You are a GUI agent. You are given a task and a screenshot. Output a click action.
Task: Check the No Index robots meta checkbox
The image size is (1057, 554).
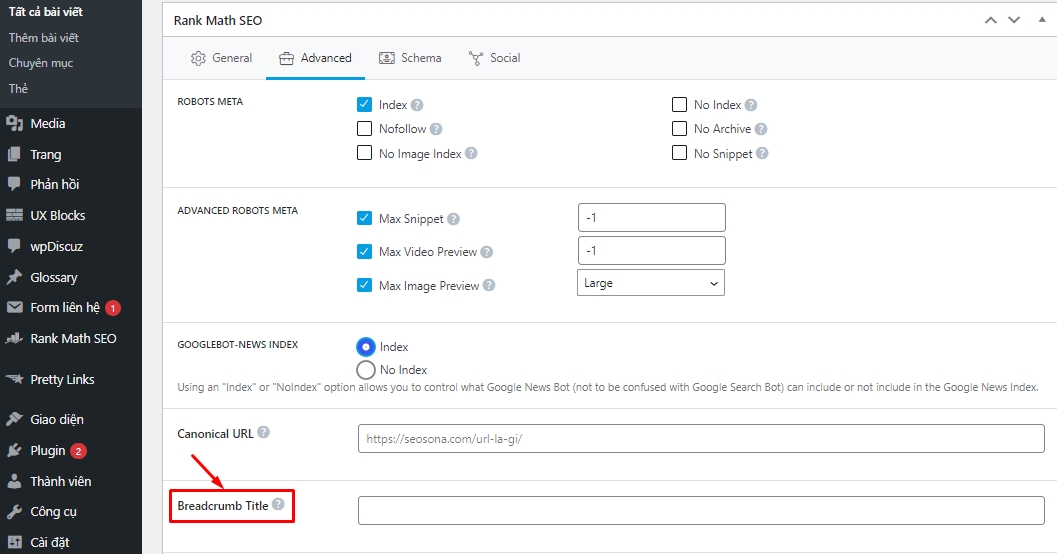point(680,104)
